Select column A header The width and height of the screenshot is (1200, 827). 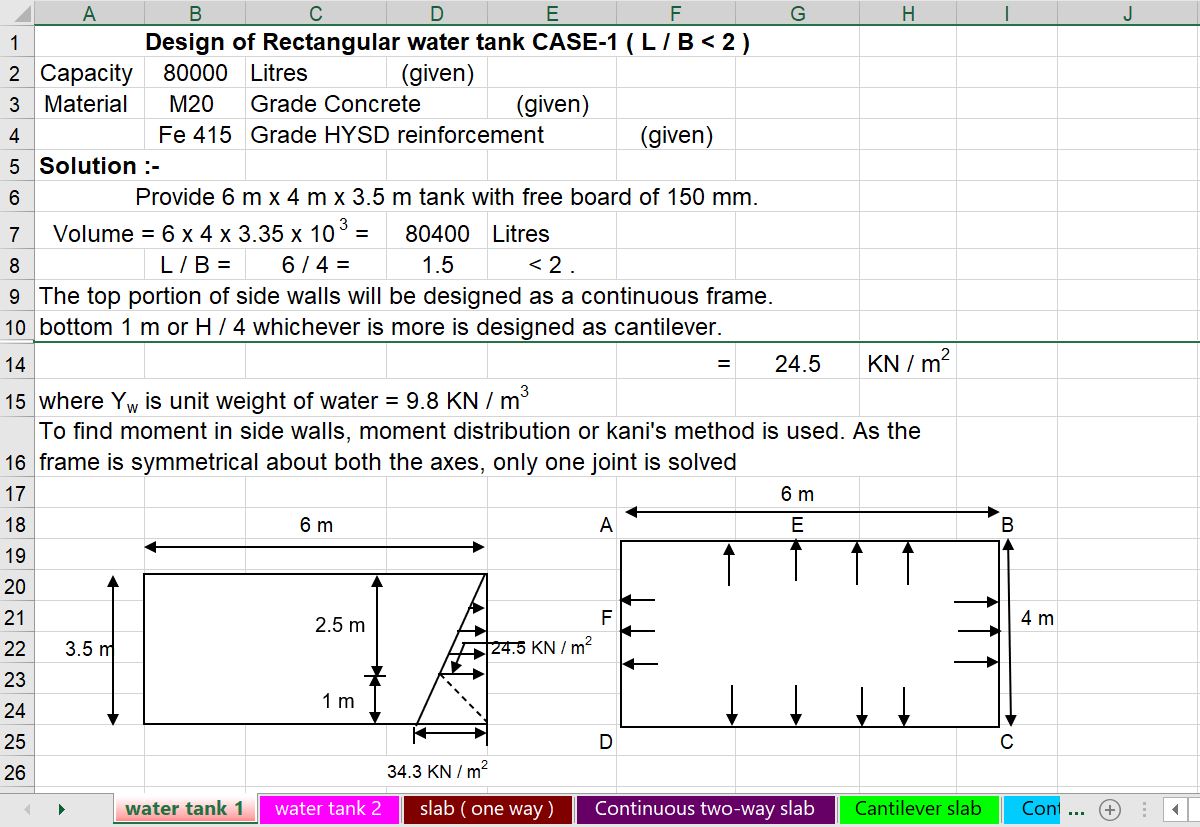[x=89, y=13]
